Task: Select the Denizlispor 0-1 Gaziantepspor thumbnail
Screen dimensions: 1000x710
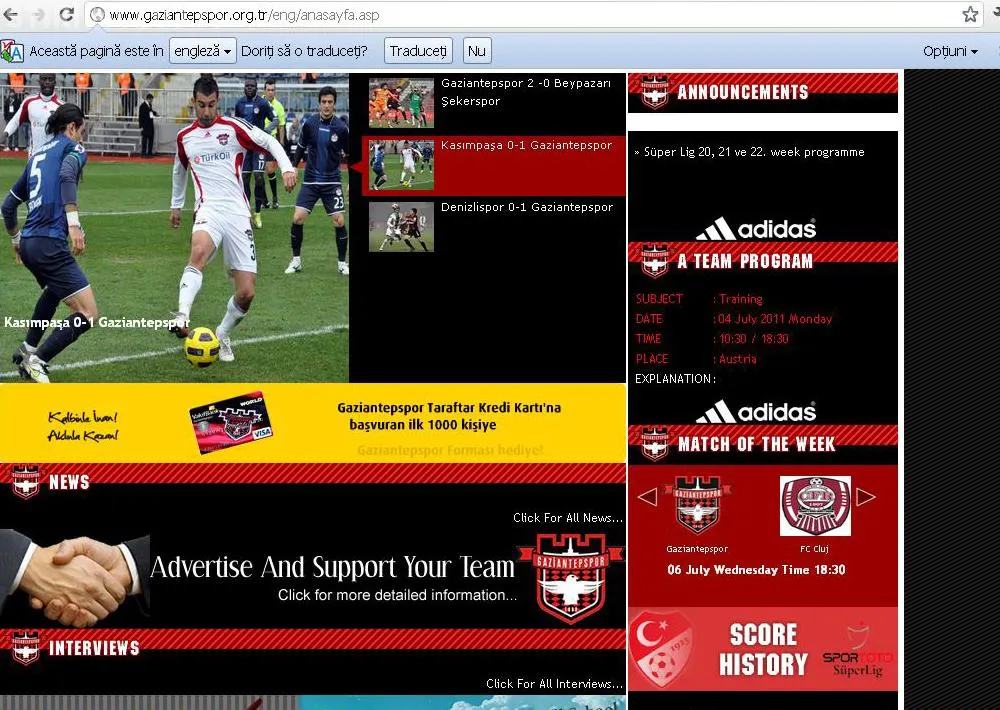Action: [x=401, y=226]
